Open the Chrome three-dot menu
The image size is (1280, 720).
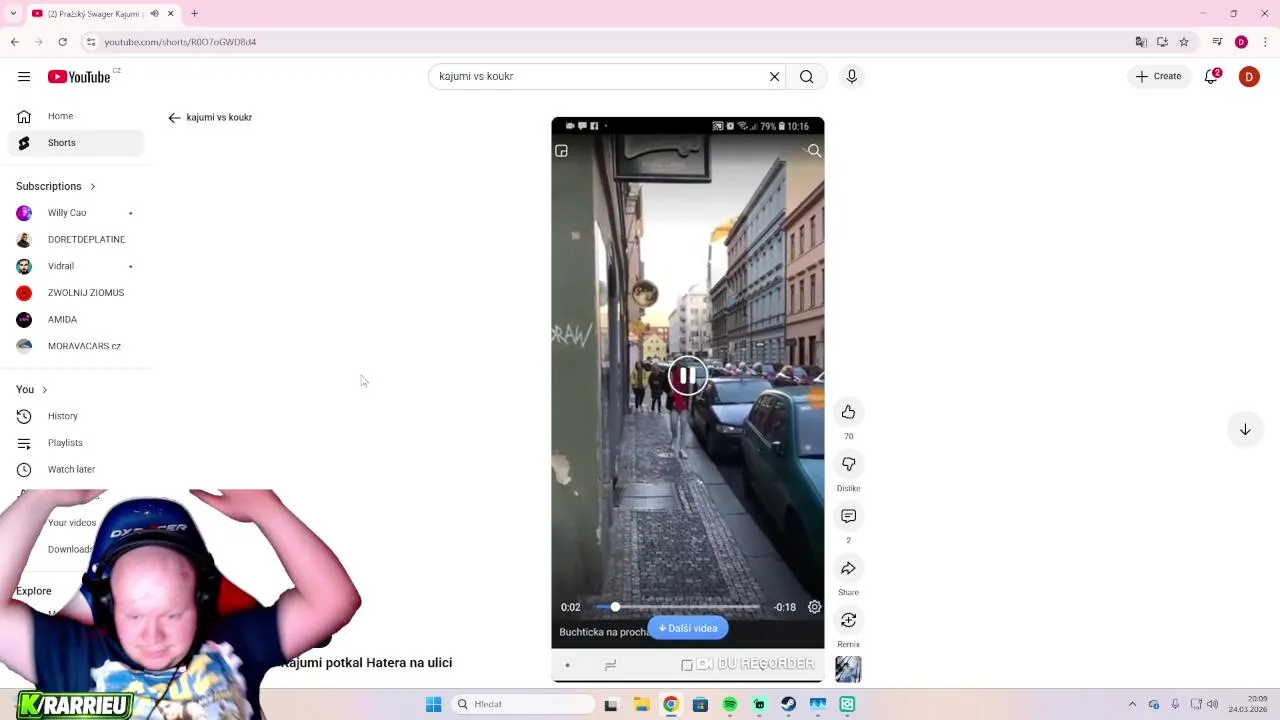click(x=1265, y=42)
